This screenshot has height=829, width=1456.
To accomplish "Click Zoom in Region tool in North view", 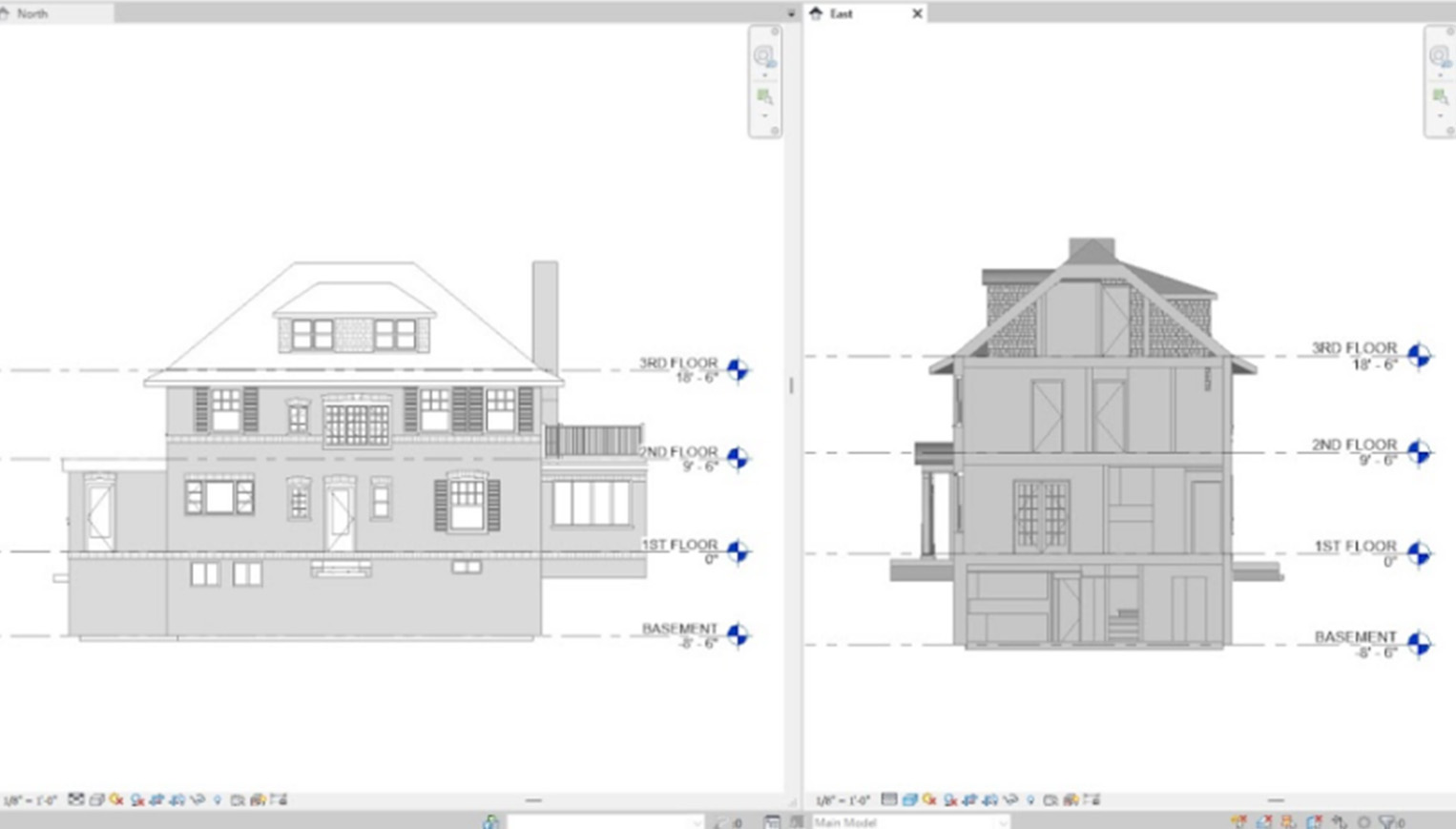I will point(763,96).
